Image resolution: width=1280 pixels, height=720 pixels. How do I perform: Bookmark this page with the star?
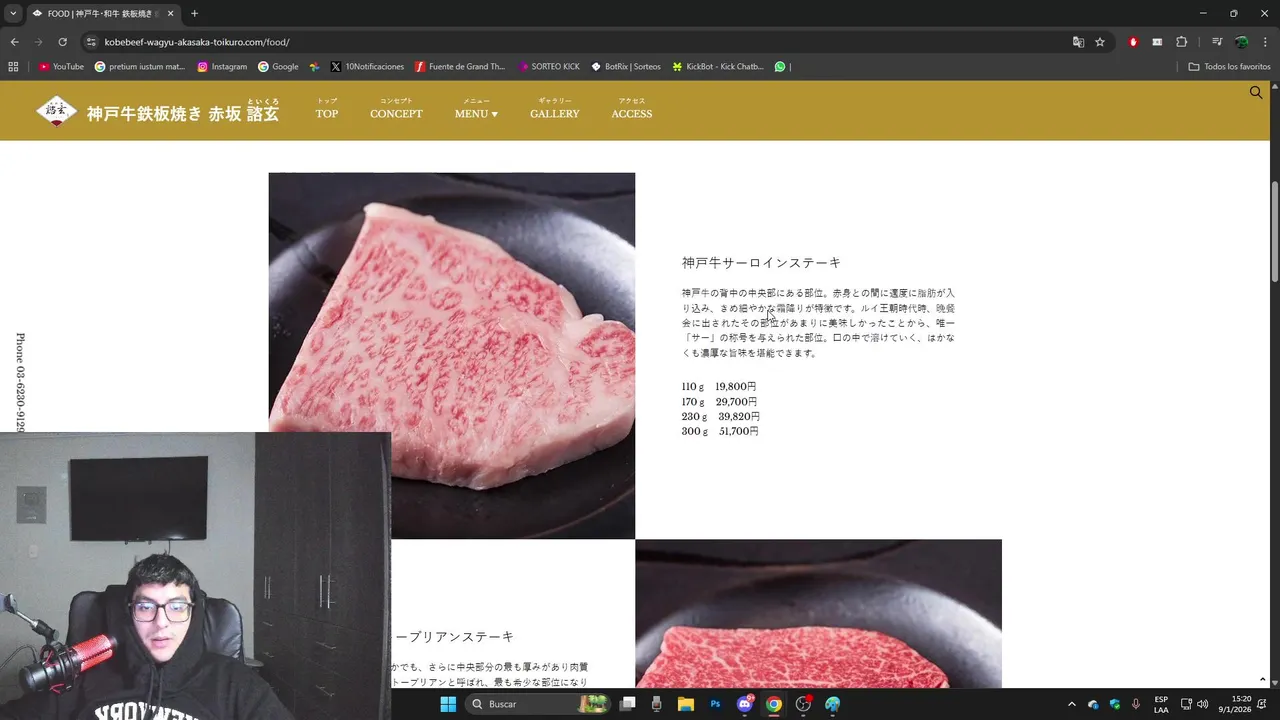click(x=1100, y=42)
